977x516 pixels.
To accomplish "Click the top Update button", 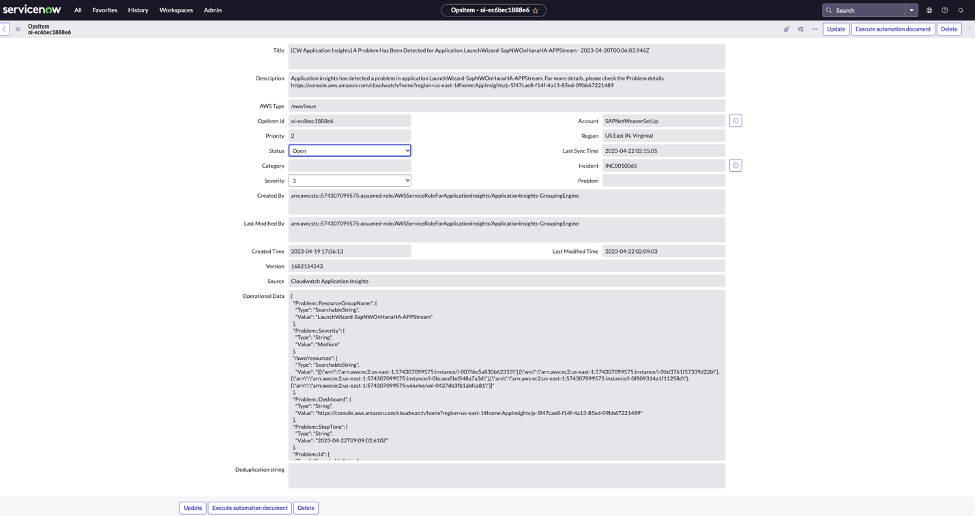I will click(x=836, y=29).
